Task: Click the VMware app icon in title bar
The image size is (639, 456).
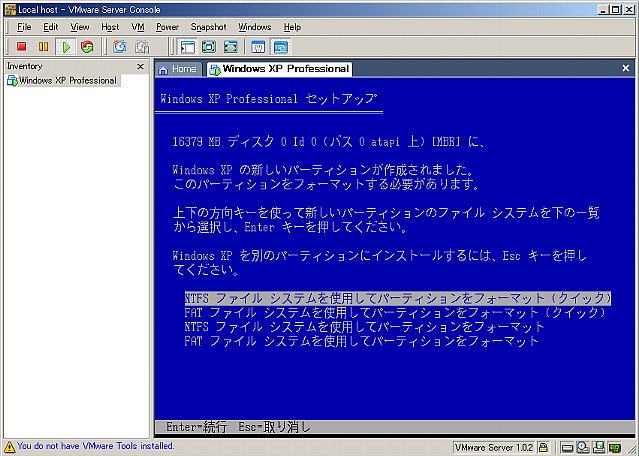Action: click(10, 9)
